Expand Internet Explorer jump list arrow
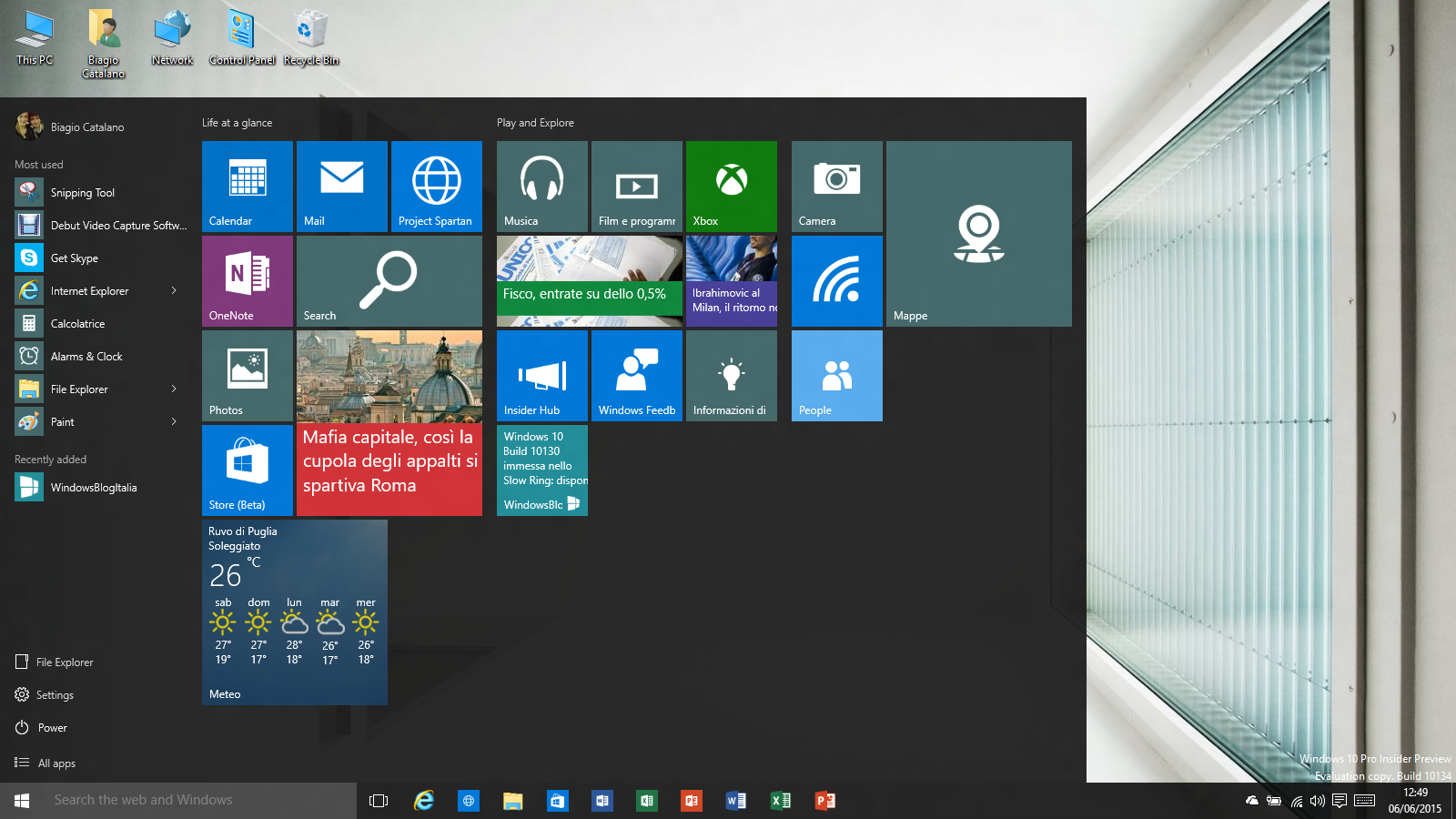This screenshot has width=1456, height=819. tap(174, 291)
